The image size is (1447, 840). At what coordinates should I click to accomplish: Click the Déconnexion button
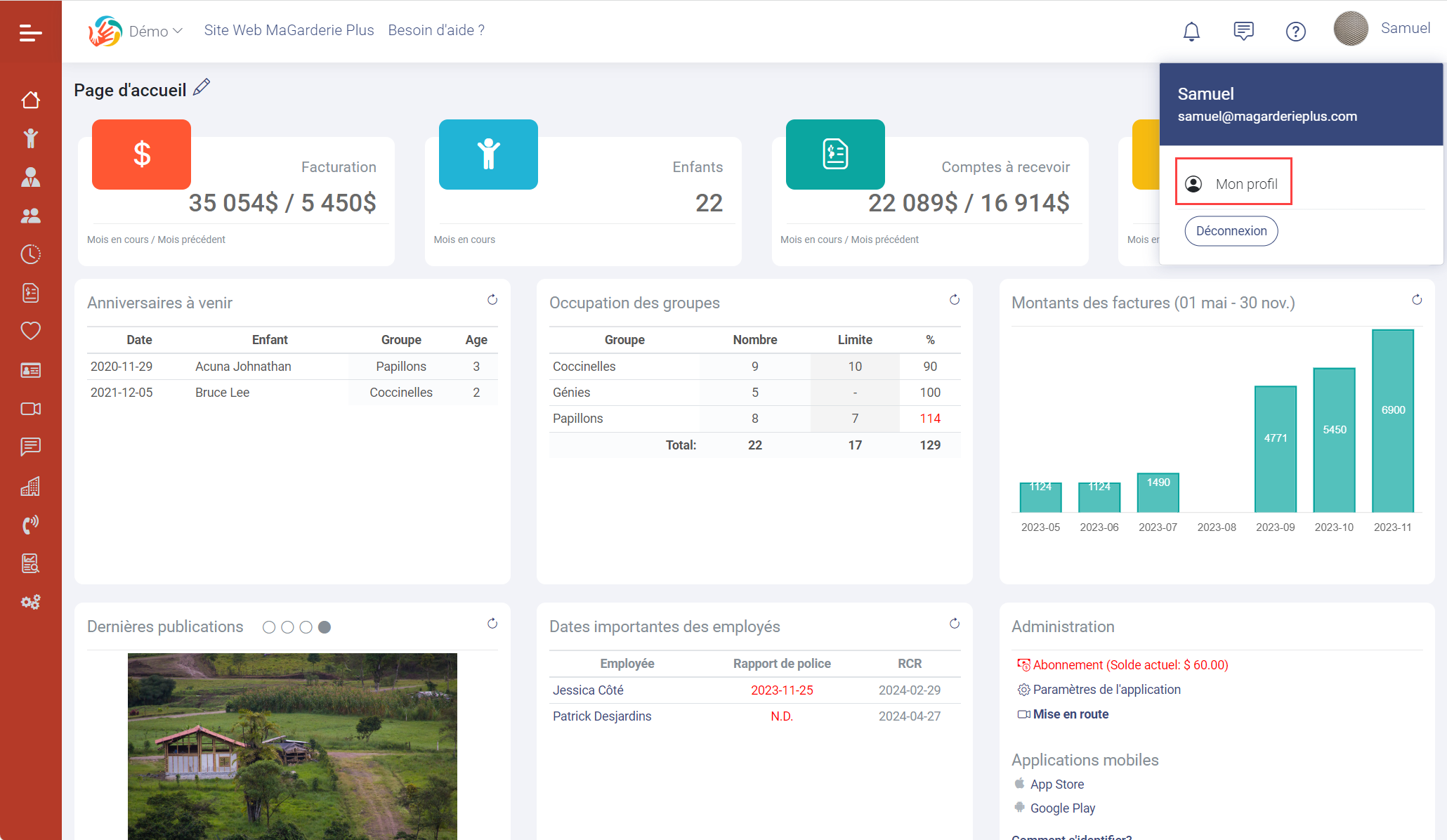point(1231,230)
